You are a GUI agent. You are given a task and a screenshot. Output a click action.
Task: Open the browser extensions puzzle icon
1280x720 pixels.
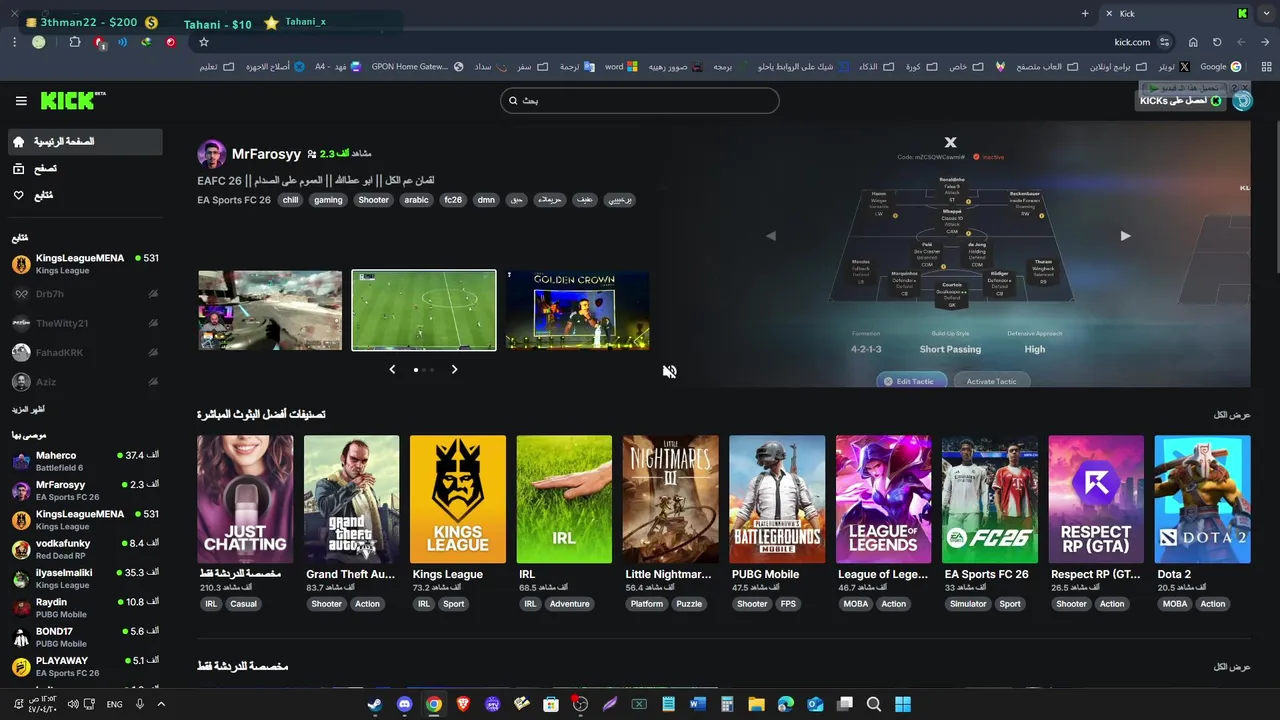point(75,42)
